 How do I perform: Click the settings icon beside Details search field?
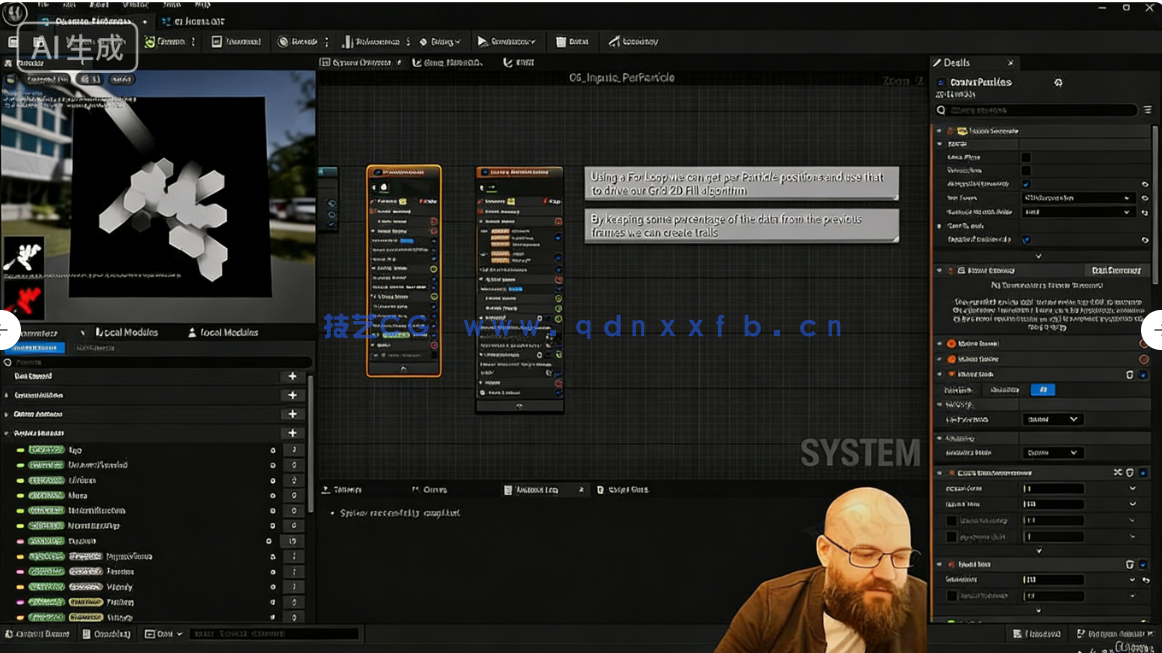tap(1147, 110)
